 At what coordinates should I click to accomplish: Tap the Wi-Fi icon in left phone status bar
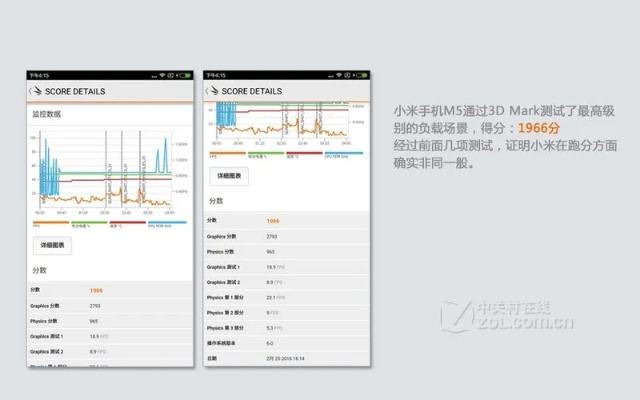(162, 76)
